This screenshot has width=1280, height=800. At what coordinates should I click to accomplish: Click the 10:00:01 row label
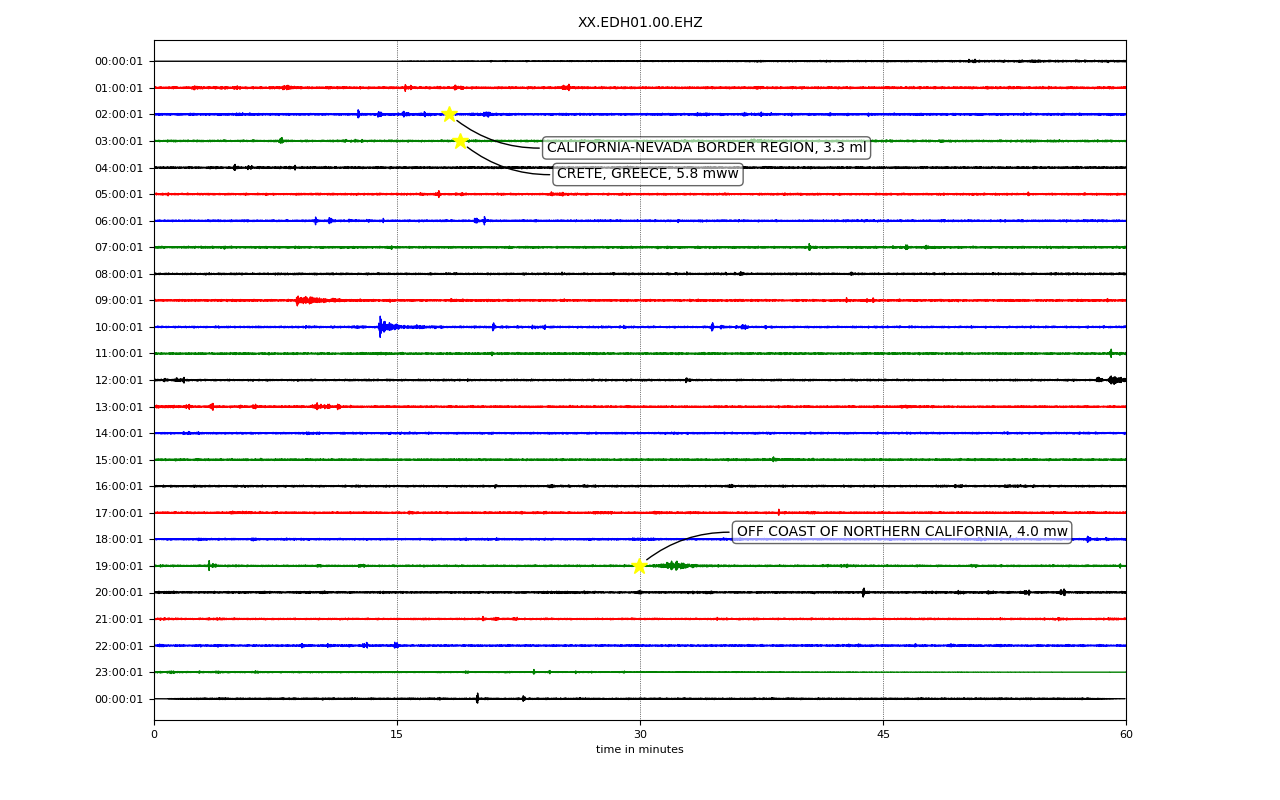click(119, 327)
